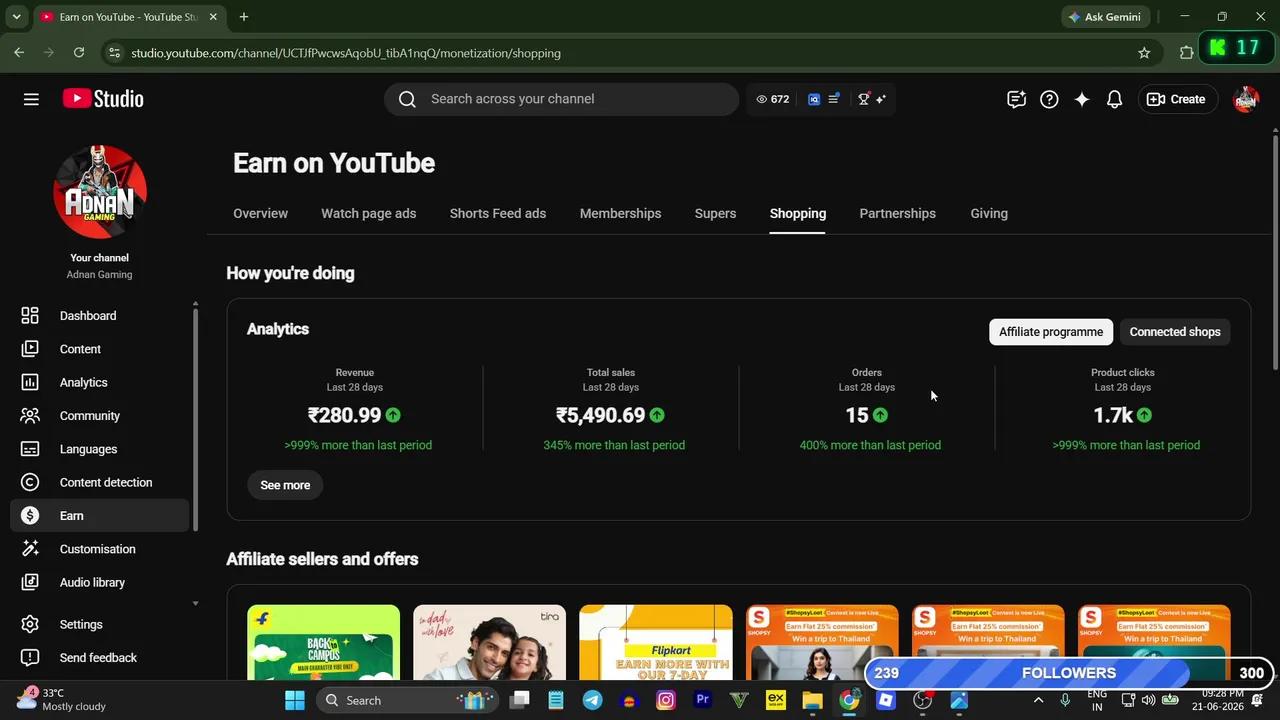Open the browser tab search dropdown

(16, 17)
